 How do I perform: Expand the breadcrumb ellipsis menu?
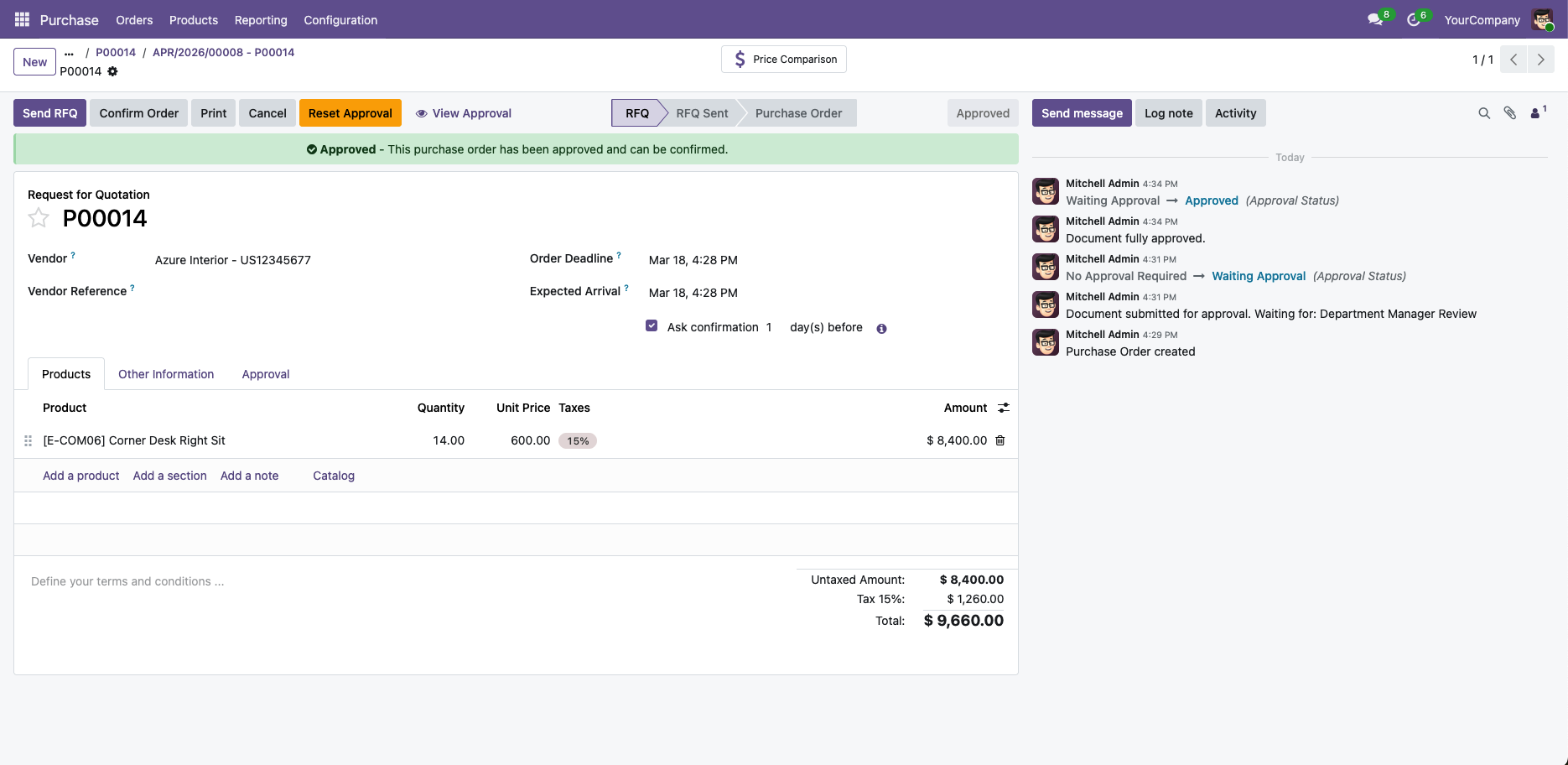click(x=69, y=53)
